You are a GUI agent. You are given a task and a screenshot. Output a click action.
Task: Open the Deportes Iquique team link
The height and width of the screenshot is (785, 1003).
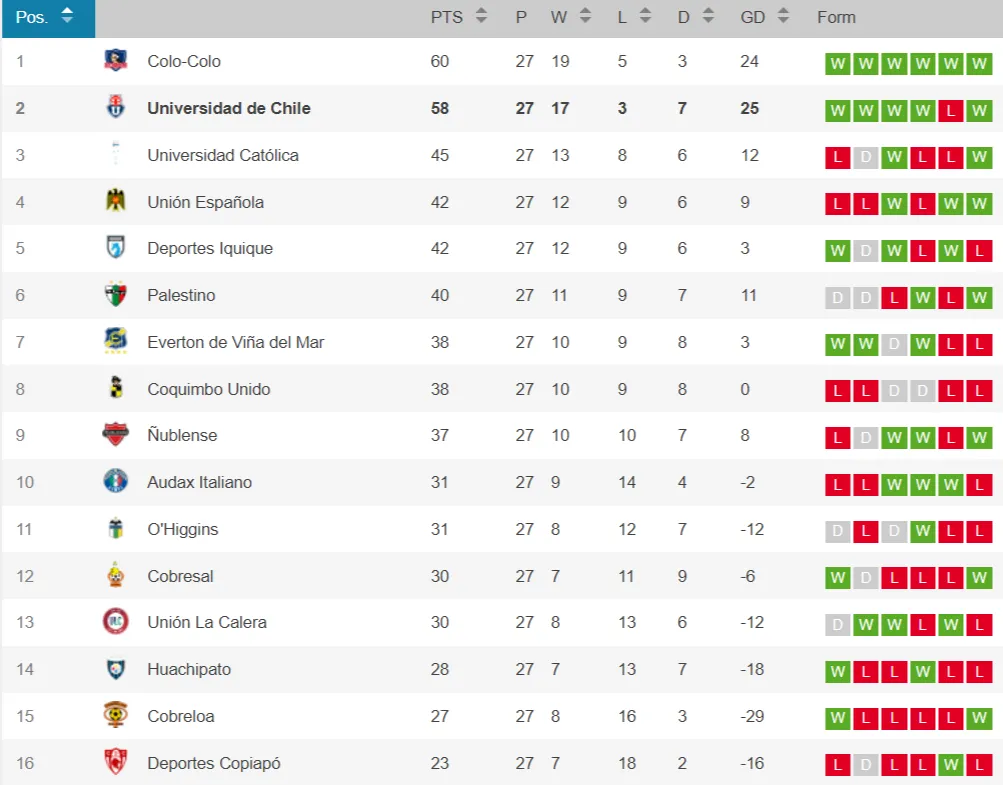209,248
